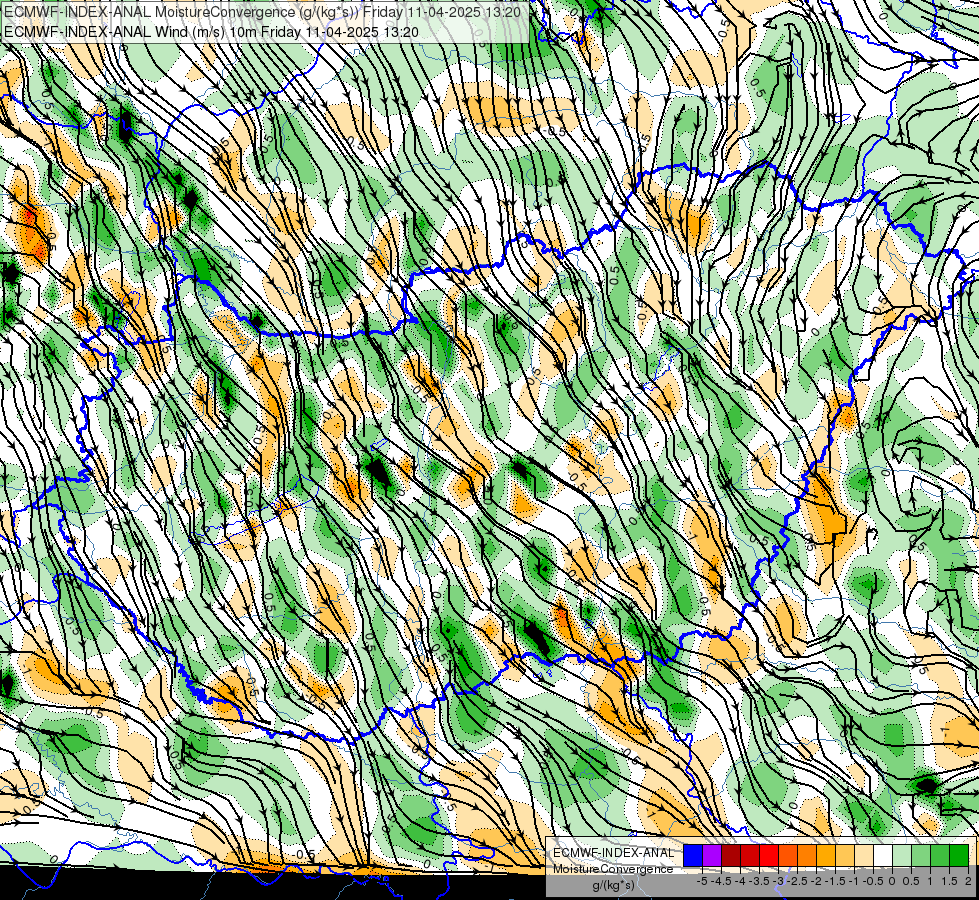
Task: Select the white legend swatch left of 0
Action: [883, 855]
